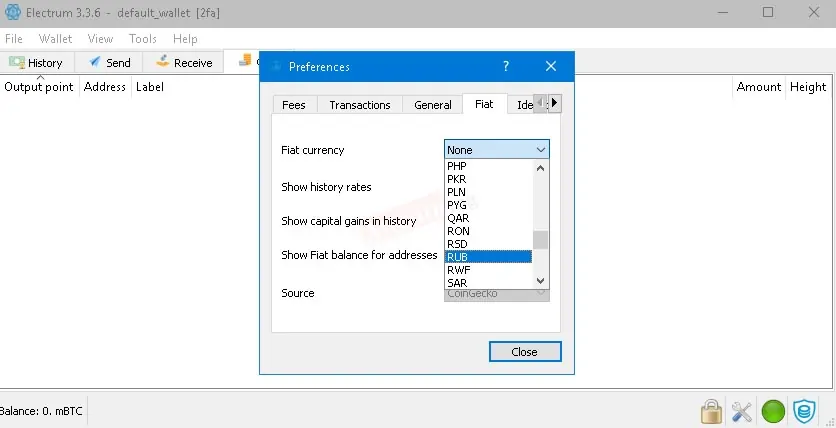836x428 pixels.
Task: Sort the list by the Amount column header
Action: click(x=758, y=87)
